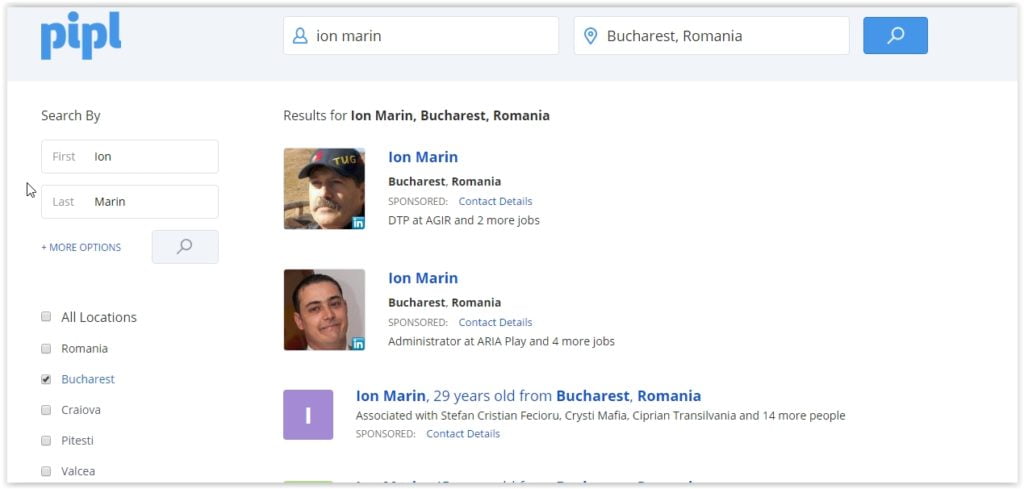Click the pipl logo
Screen dimensions: 1024x489
tap(81, 36)
